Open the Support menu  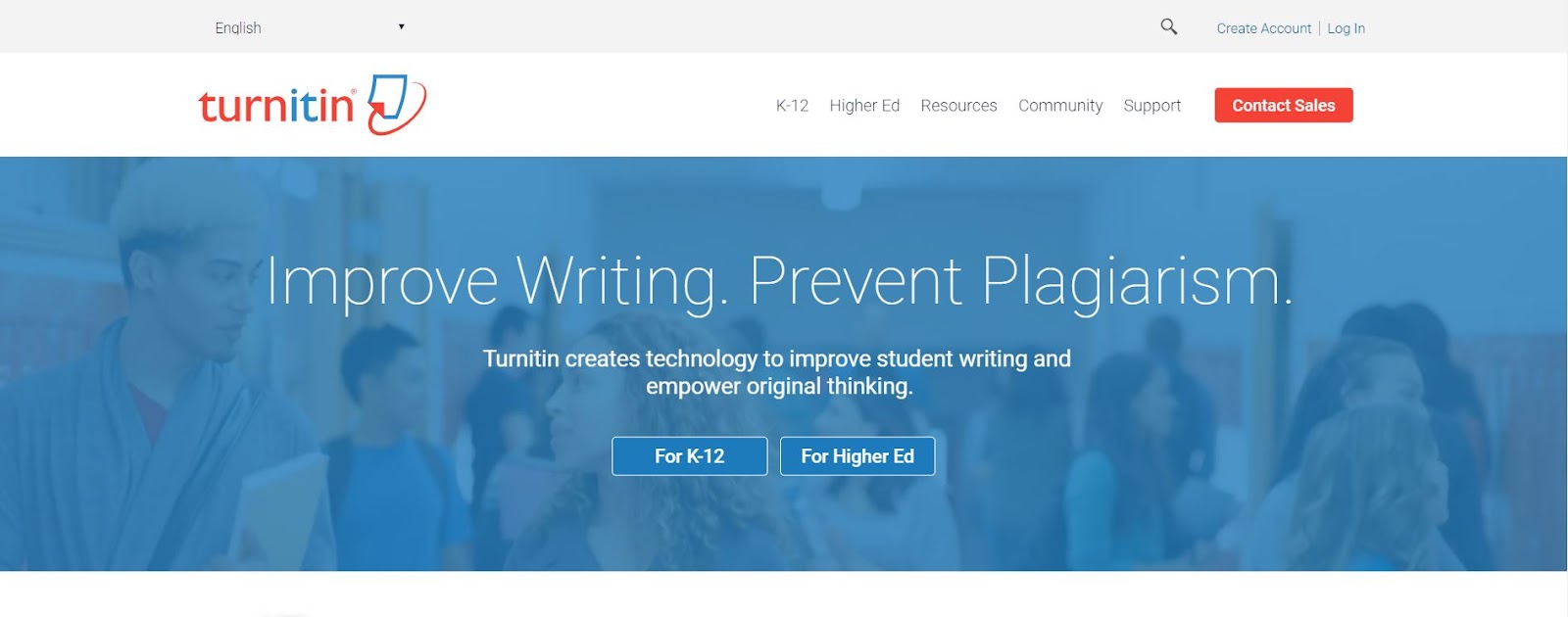1152,106
